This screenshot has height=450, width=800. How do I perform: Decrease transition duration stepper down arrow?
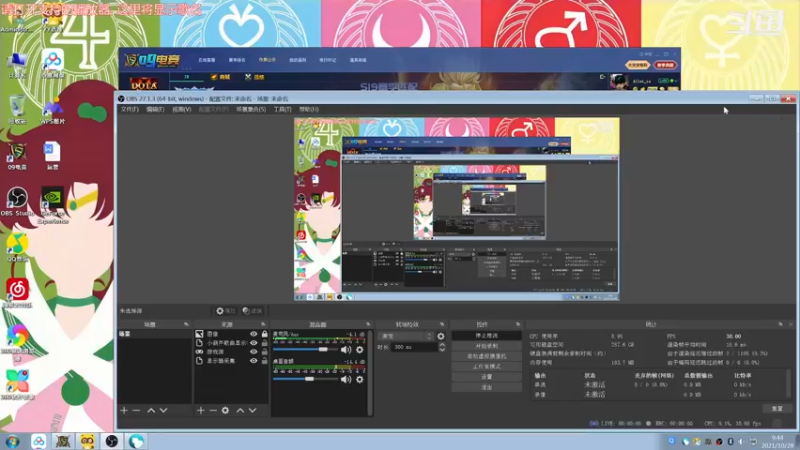[x=442, y=350]
